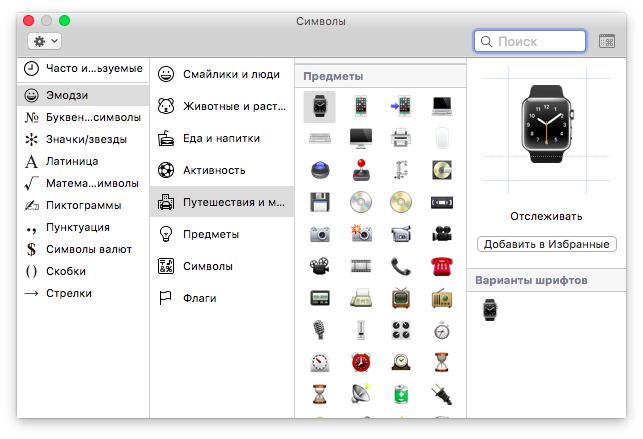Screen dimensions: 643x439
Task: Choose the camera with flash emoji
Action: (361, 233)
